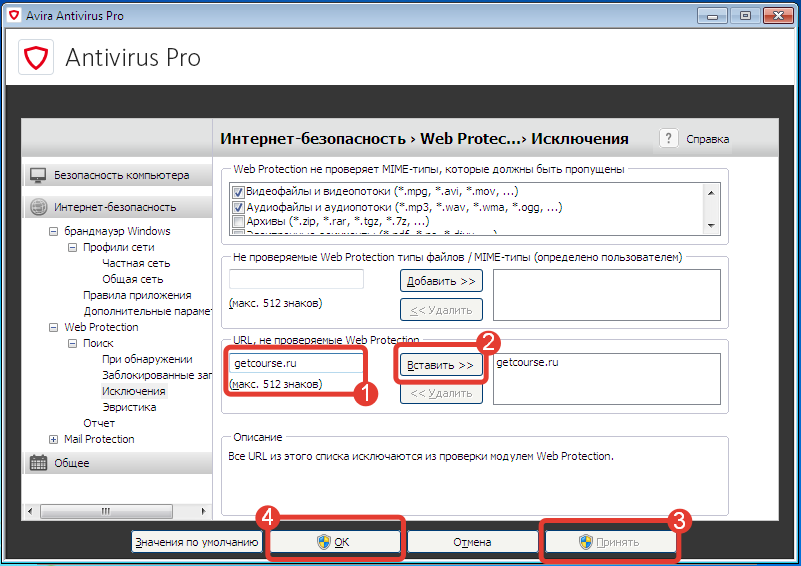
Task: Click MIME list scrollbar up arrow
Action: [711, 192]
